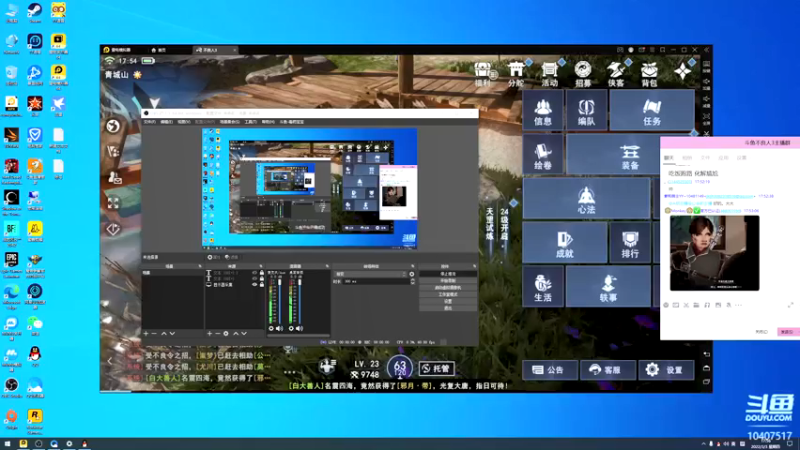Toggle lock on the first text source
Image resolution: width=800 pixels, height=450 pixels.
262,273
